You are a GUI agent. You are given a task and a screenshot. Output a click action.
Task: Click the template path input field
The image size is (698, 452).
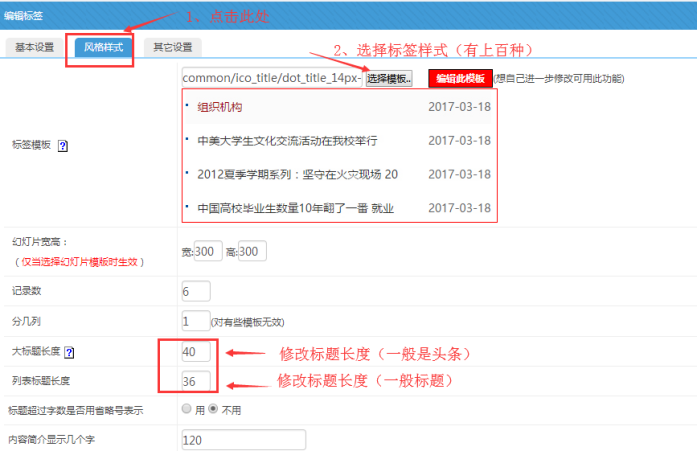point(272,77)
